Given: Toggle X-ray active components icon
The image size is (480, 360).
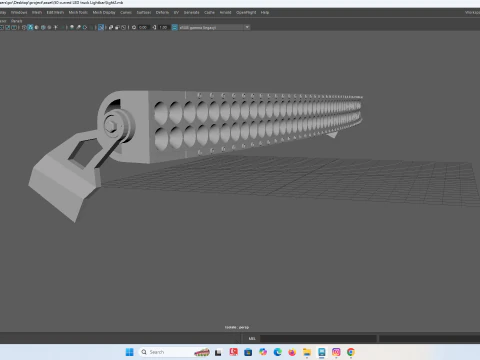Looking at the screenshot, I should (x=117, y=27).
